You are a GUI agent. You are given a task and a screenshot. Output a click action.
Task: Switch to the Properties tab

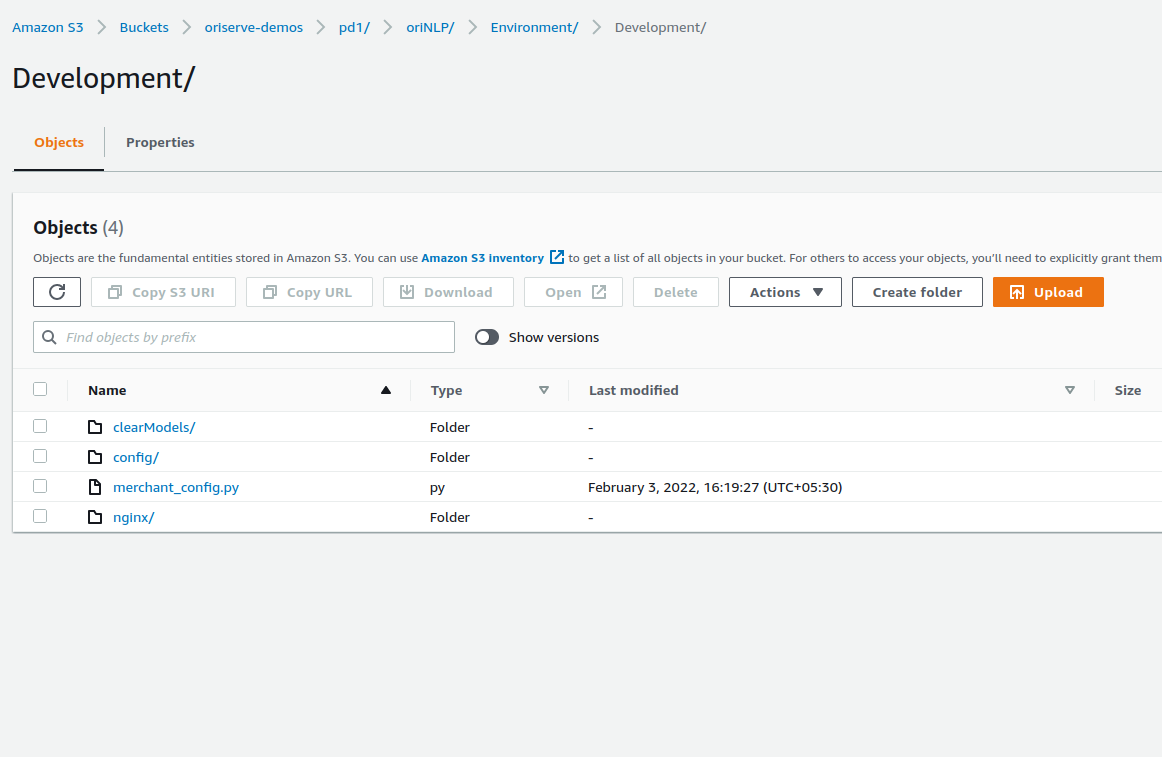point(160,142)
